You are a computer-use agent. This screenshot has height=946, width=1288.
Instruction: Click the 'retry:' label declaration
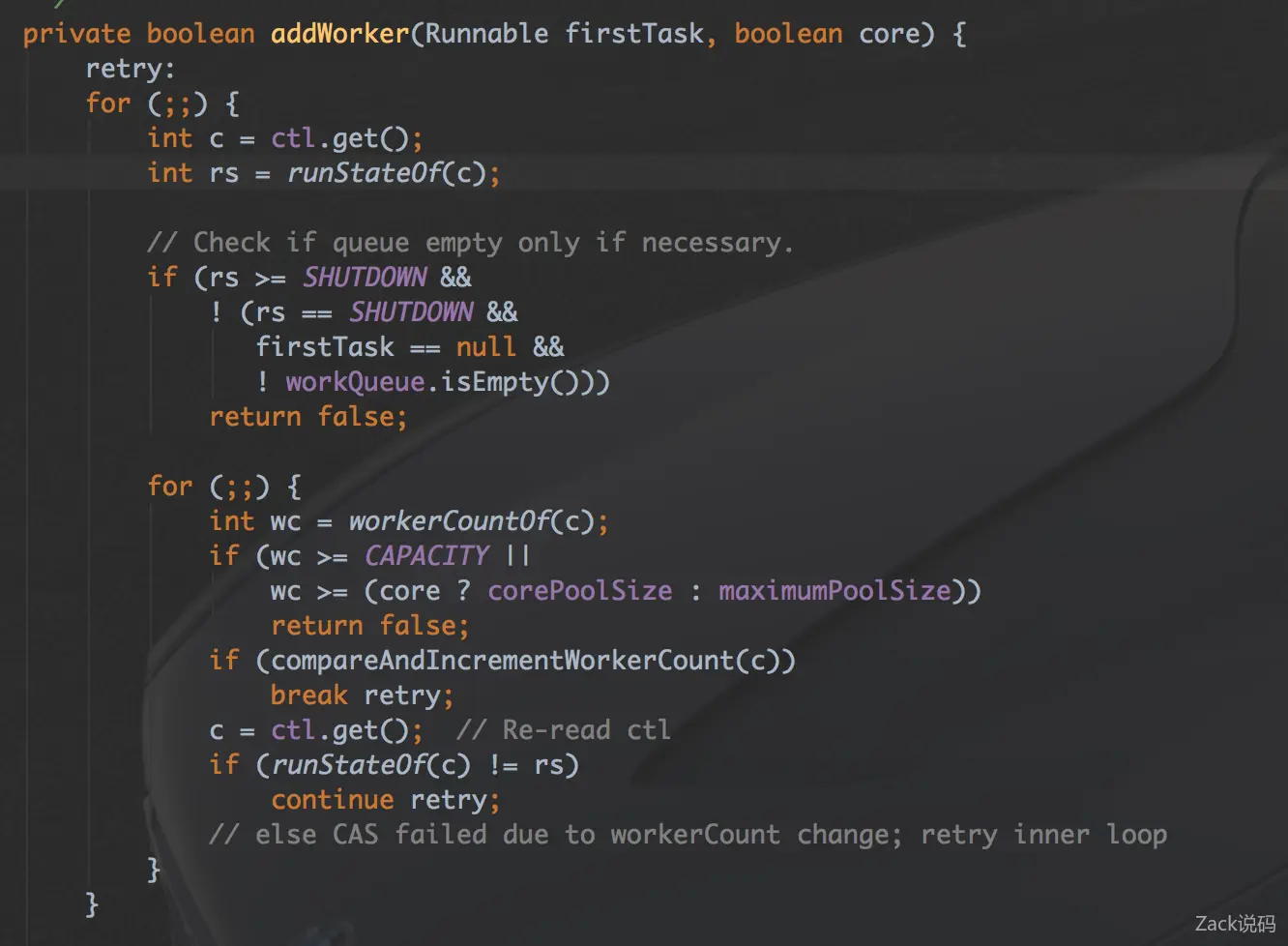[x=131, y=70]
